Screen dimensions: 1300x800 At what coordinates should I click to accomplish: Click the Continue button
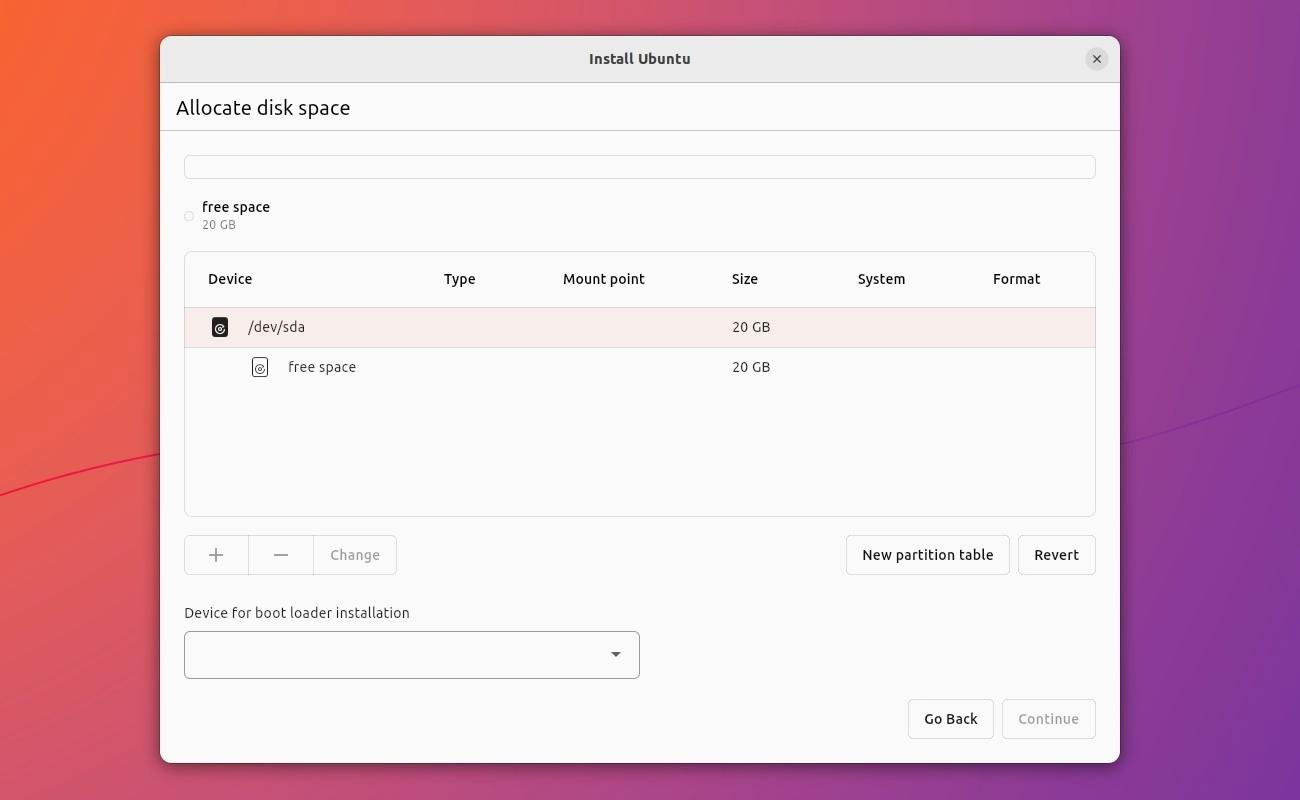pos(1049,719)
